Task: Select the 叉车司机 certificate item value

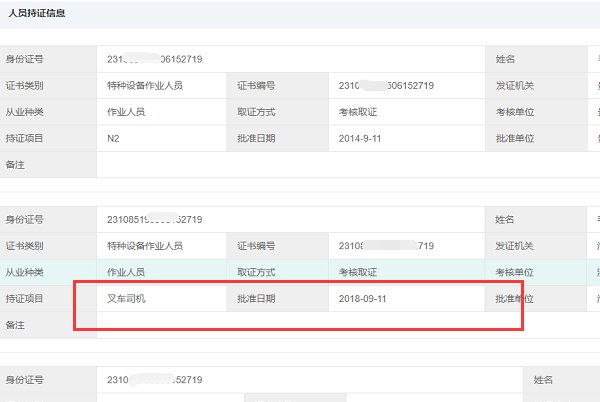Action: tap(126, 299)
